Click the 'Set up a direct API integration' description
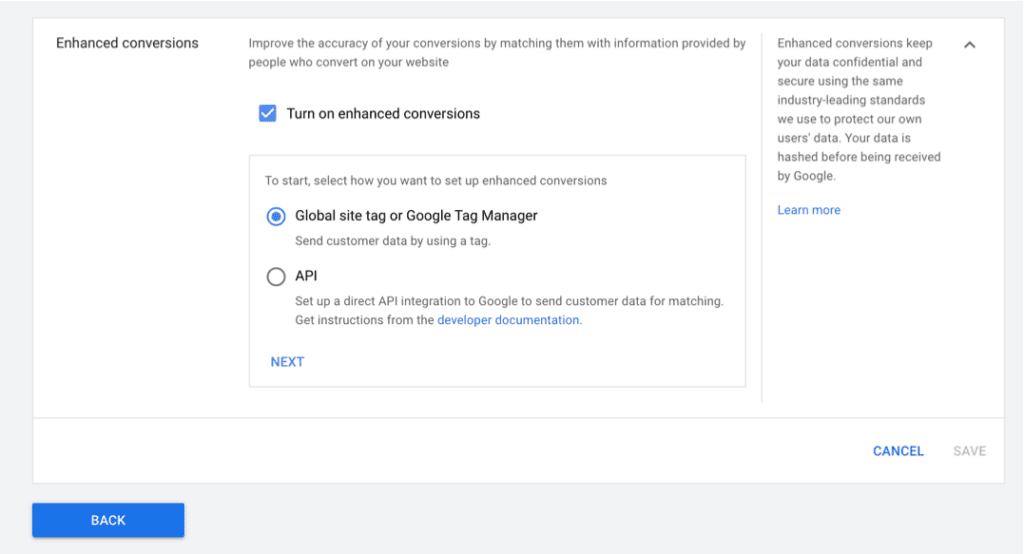Image resolution: width=1024 pixels, height=554 pixels. pyautogui.click(x=508, y=301)
